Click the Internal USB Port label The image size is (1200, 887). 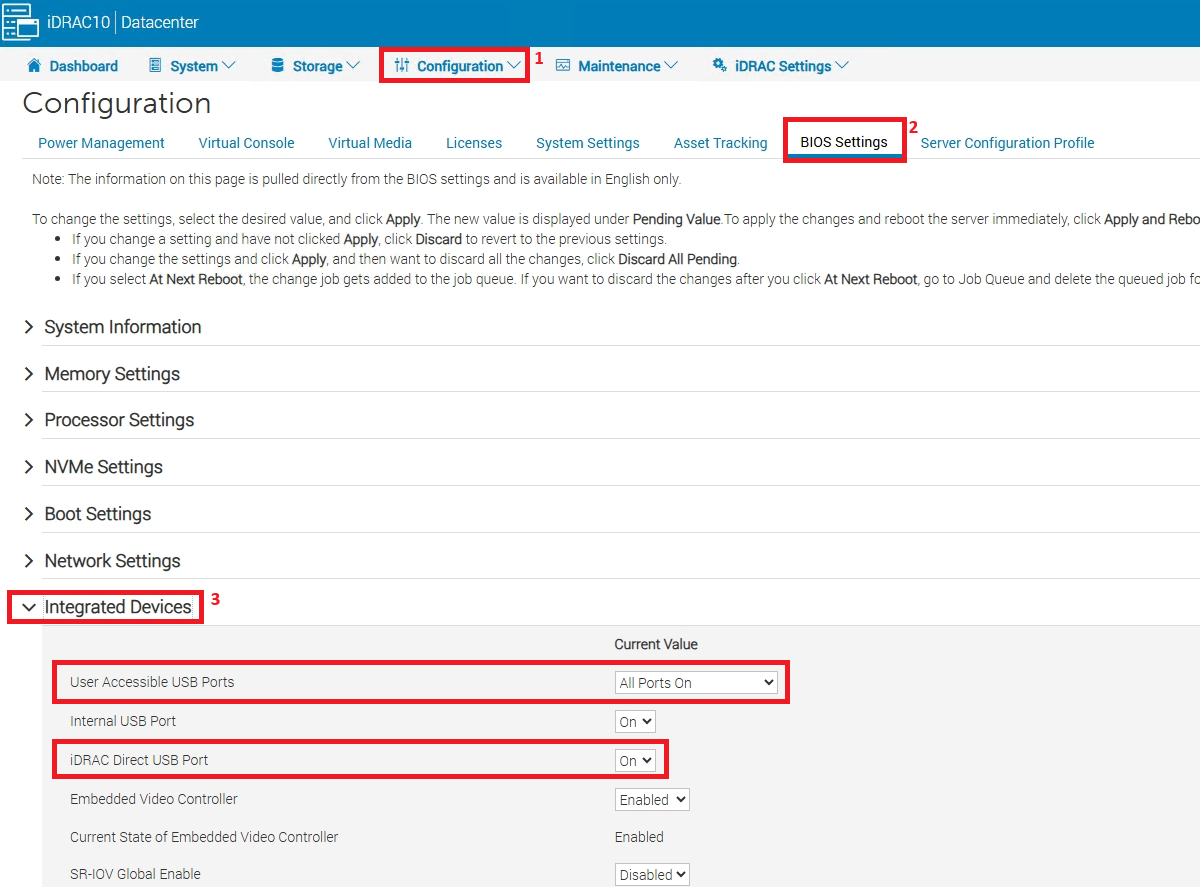click(x=123, y=721)
